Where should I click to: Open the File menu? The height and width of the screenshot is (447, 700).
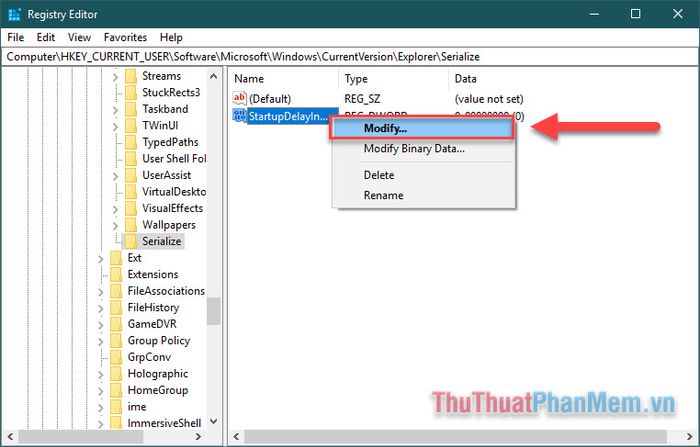(16, 38)
